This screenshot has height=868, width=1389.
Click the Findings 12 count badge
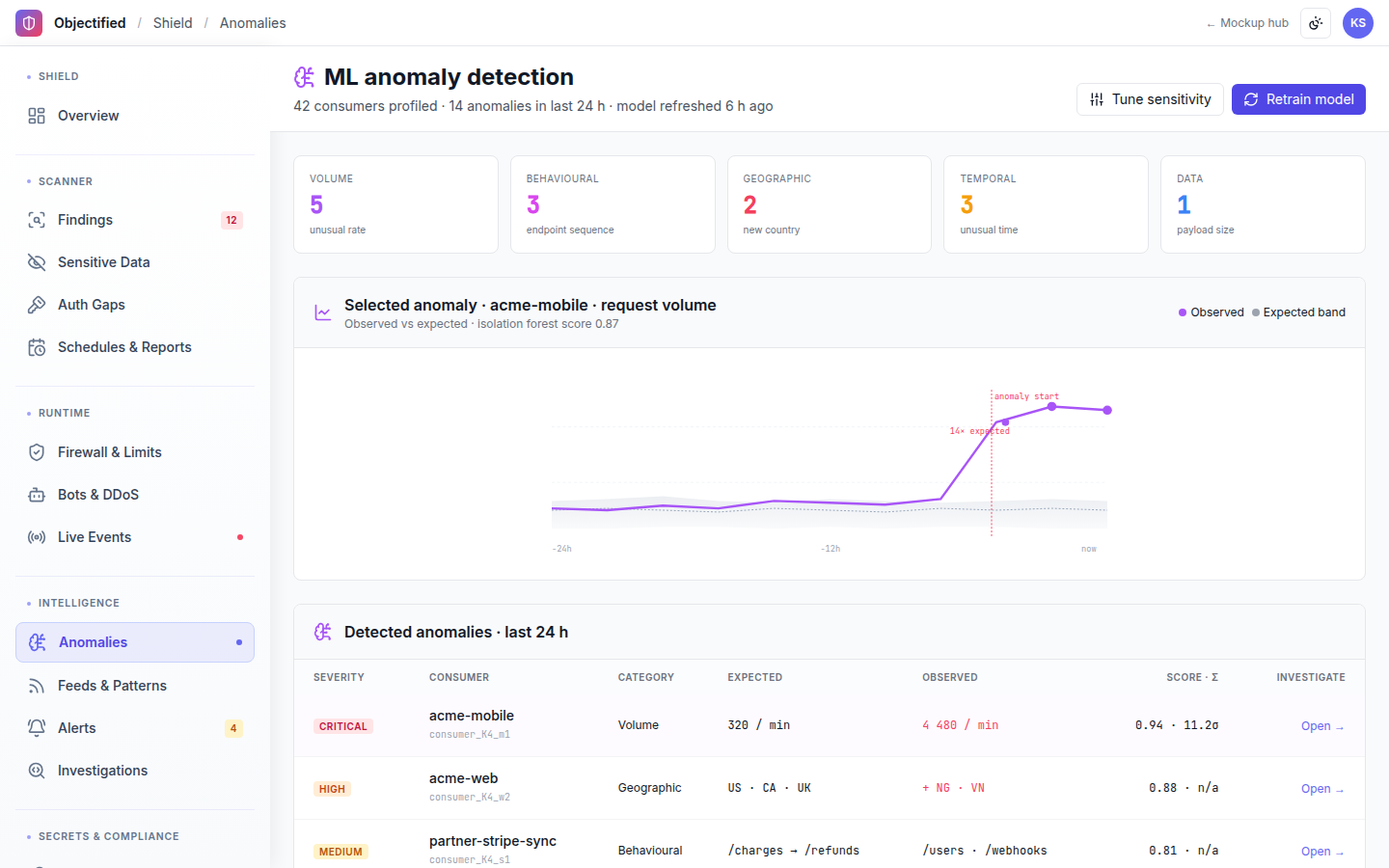click(x=231, y=220)
